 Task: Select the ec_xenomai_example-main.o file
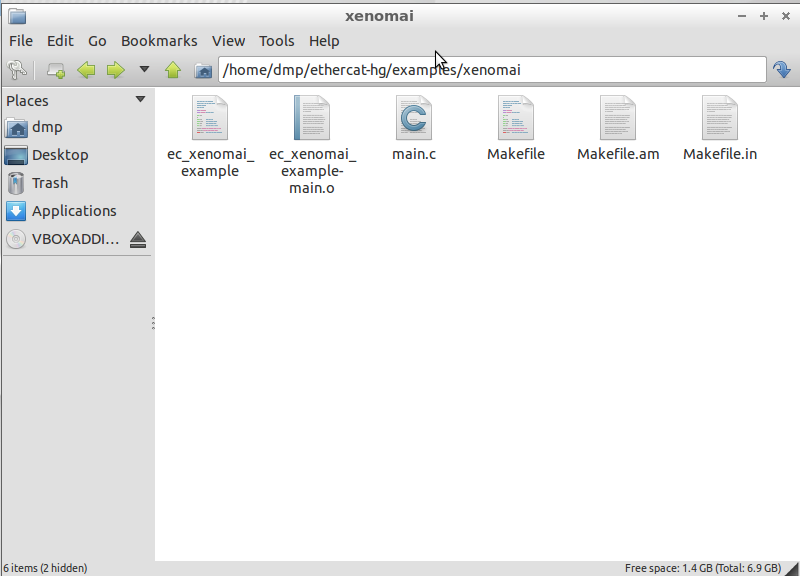(312, 145)
